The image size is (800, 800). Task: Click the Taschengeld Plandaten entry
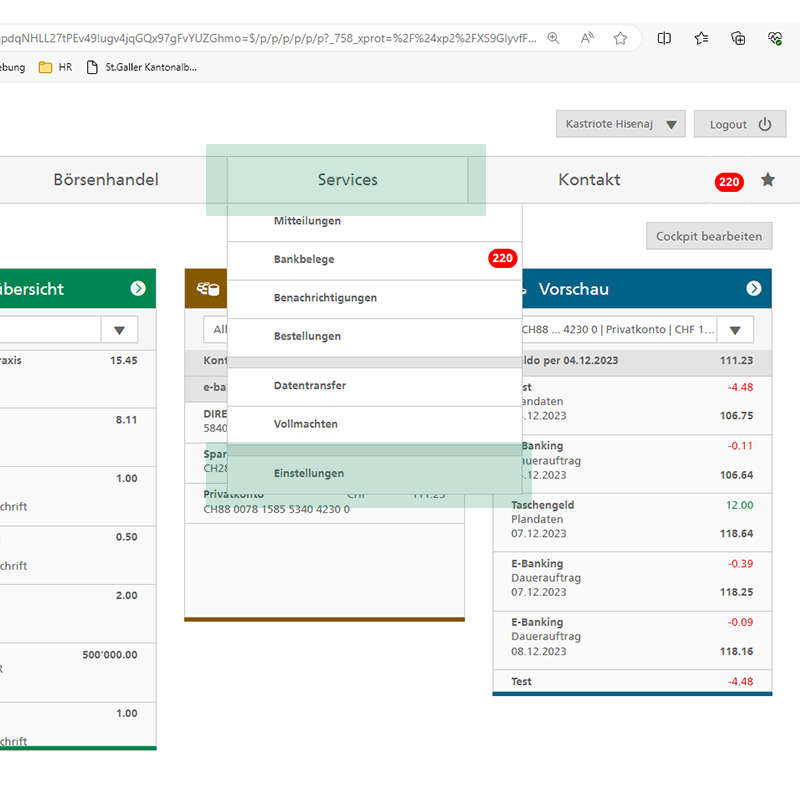(632, 522)
